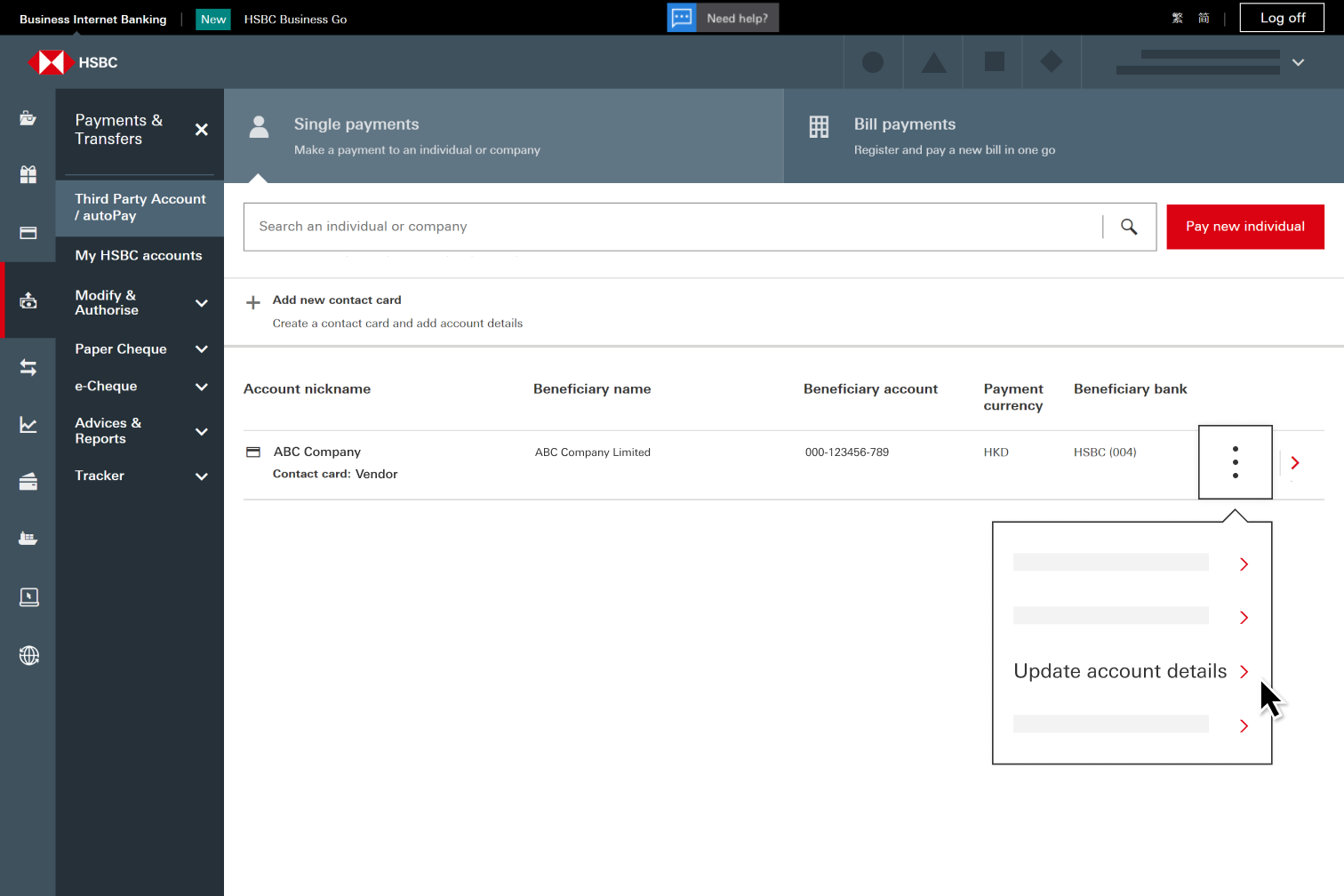Open the user profile dropdown chevron
This screenshot has width=1344, height=896.
1298,62
